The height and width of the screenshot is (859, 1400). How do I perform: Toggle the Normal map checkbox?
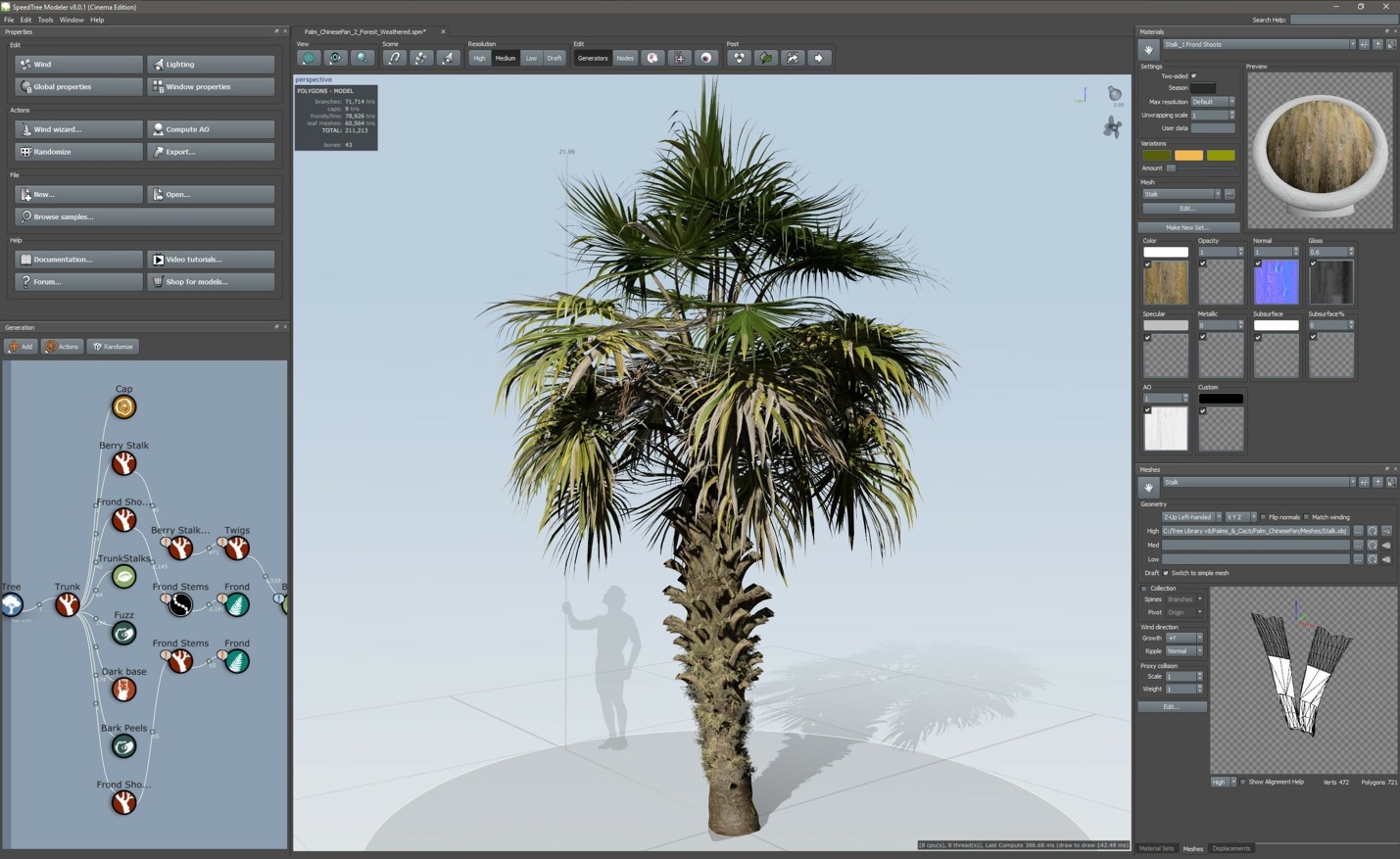pos(1258,263)
